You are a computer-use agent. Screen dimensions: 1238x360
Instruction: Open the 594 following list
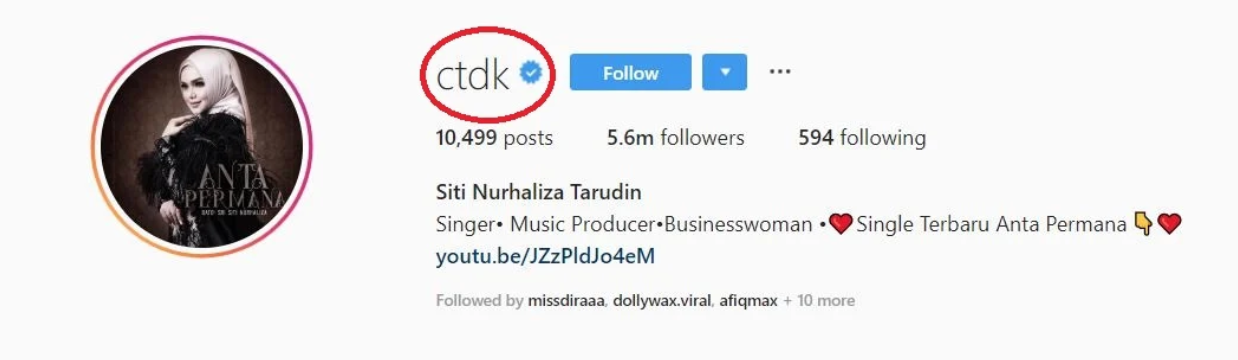point(861,138)
